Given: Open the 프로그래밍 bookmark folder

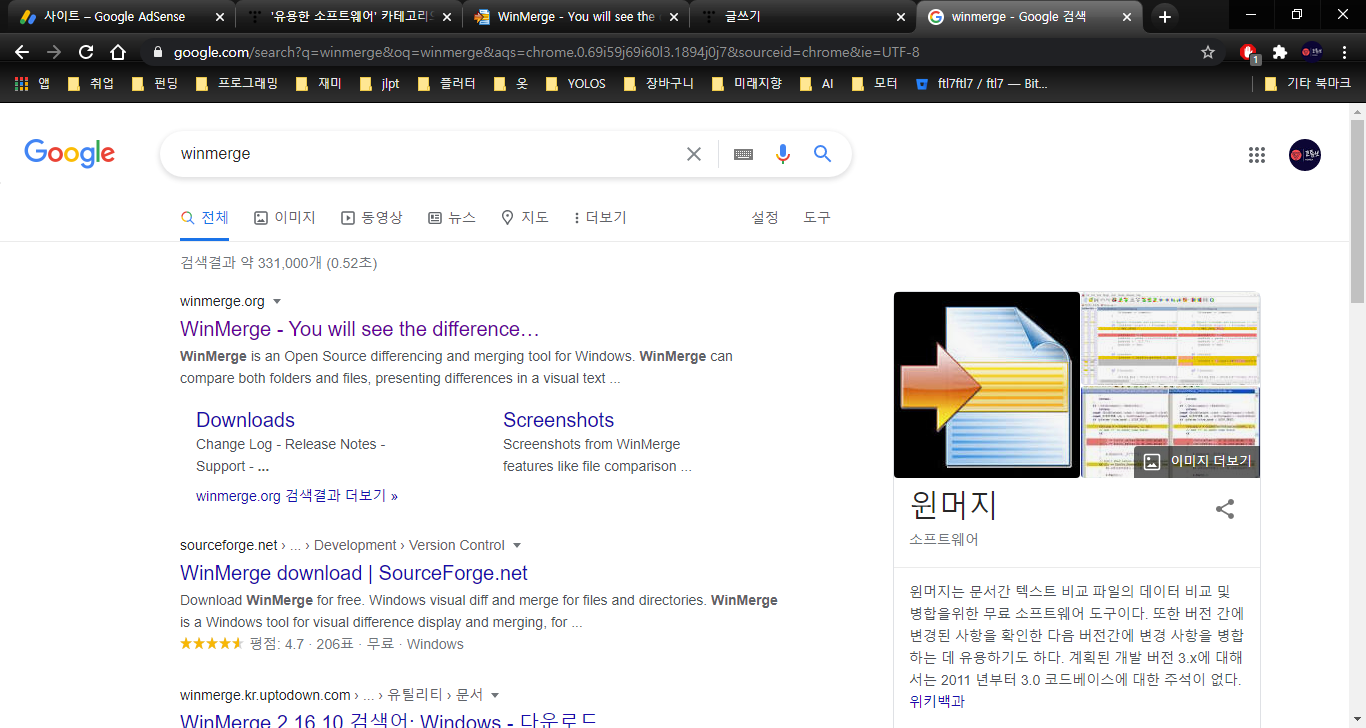Looking at the screenshot, I should click(235, 84).
